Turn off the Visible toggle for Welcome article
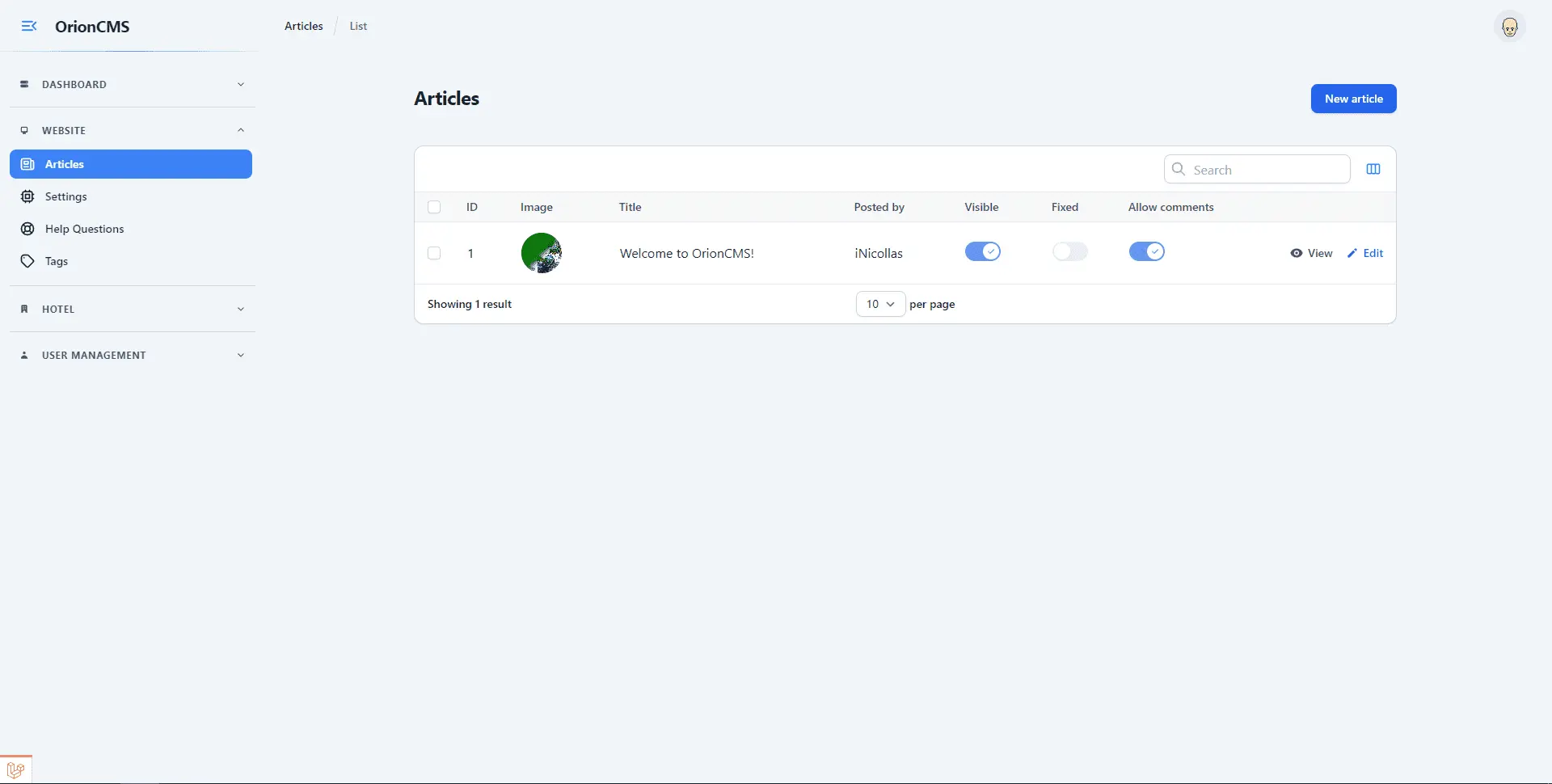This screenshot has height=784, width=1552. pos(983,251)
